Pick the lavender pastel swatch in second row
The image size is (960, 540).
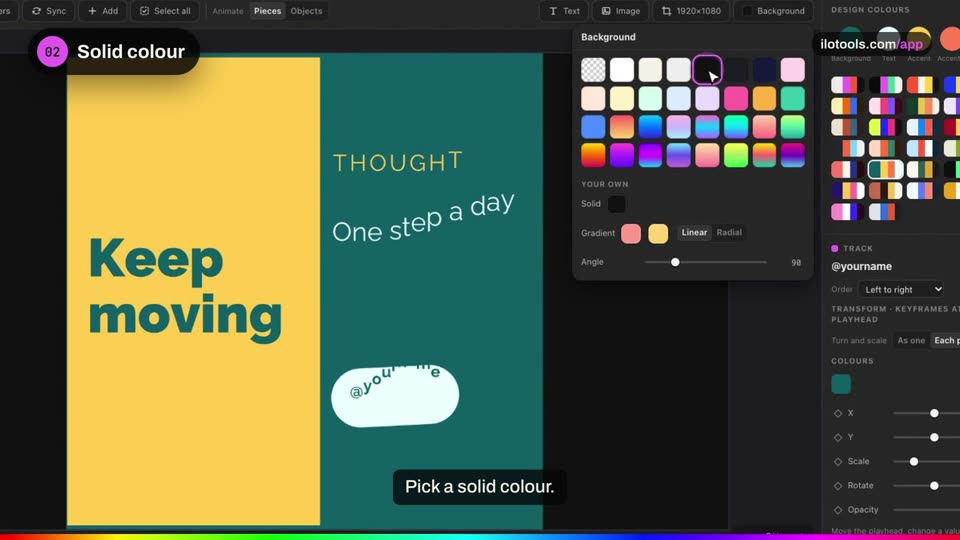[707, 98]
